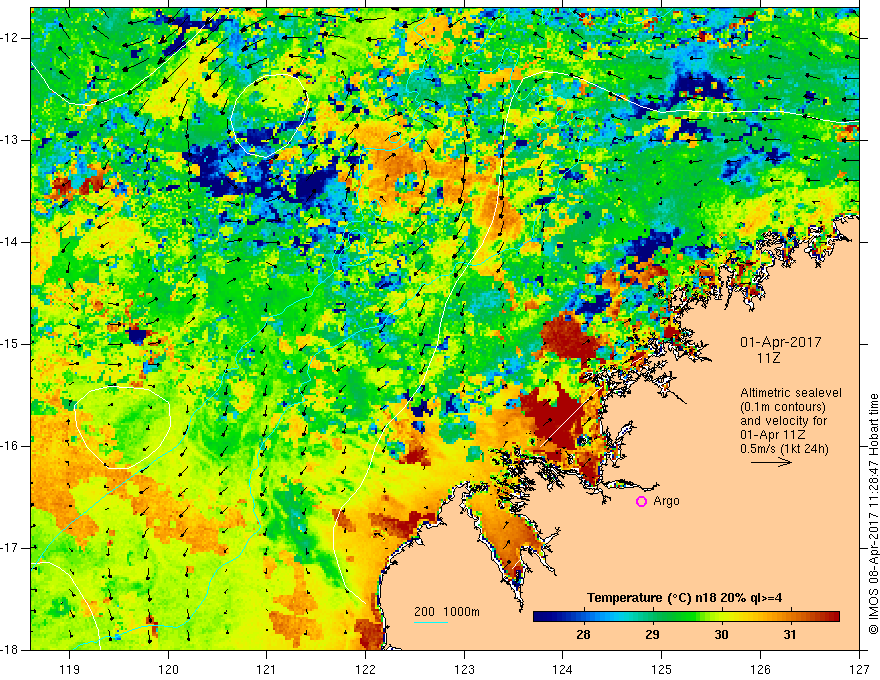Click the magenta Argo circle marker
The height and width of the screenshot is (680, 880).
pos(641,502)
